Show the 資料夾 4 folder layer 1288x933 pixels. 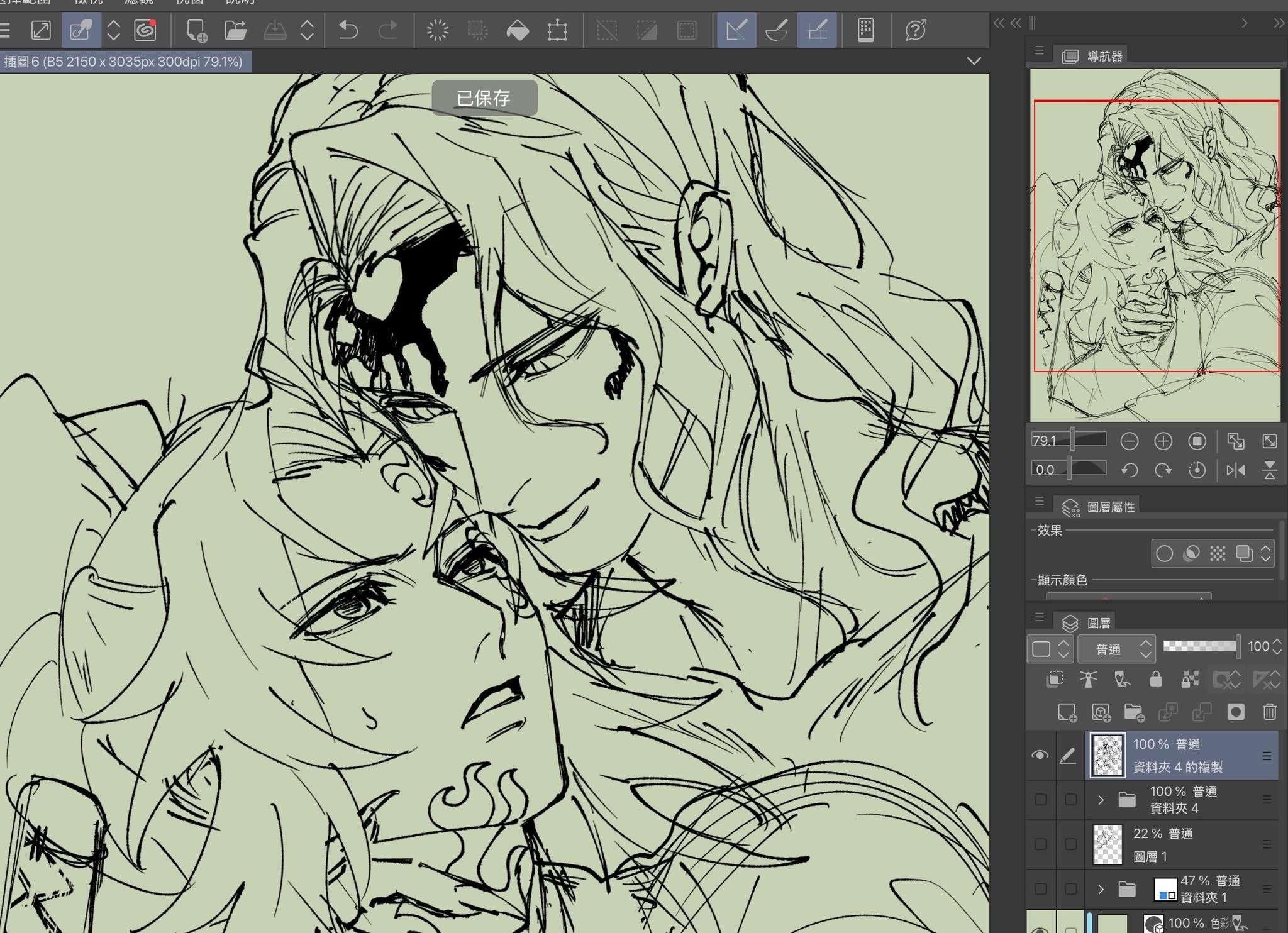pos(1040,800)
